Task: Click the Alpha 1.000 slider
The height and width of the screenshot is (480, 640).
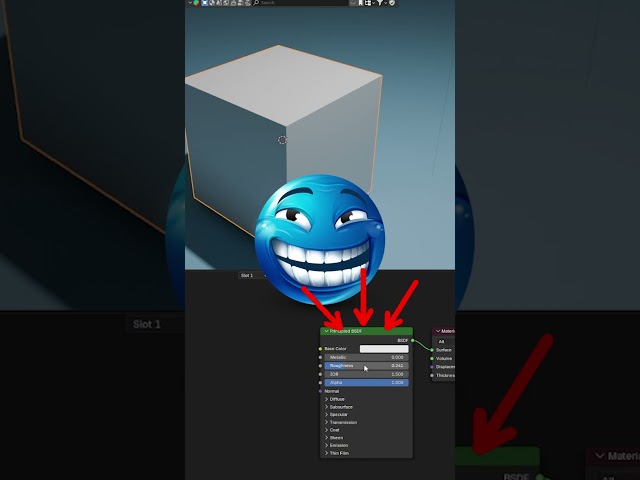Action: tap(367, 382)
